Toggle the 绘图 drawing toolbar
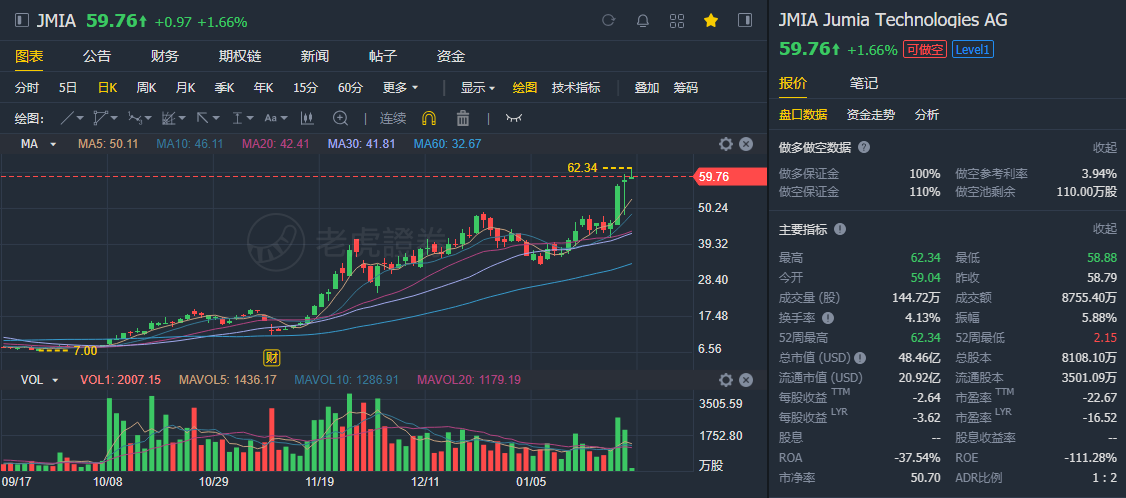The height and width of the screenshot is (498, 1126). click(x=525, y=88)
